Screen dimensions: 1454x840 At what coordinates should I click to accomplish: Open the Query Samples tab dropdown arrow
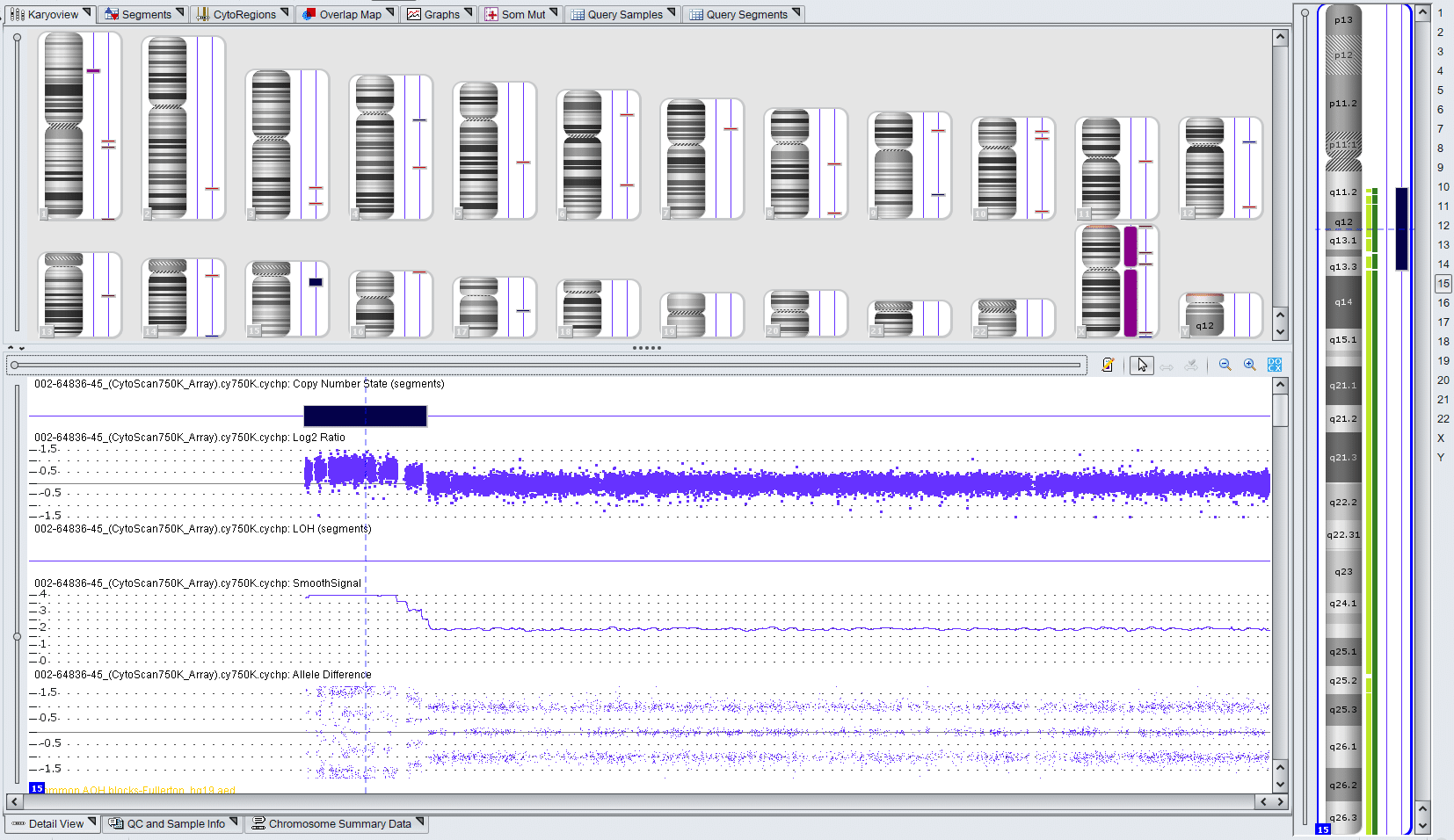pyautogui.click(x=672, y=12)
